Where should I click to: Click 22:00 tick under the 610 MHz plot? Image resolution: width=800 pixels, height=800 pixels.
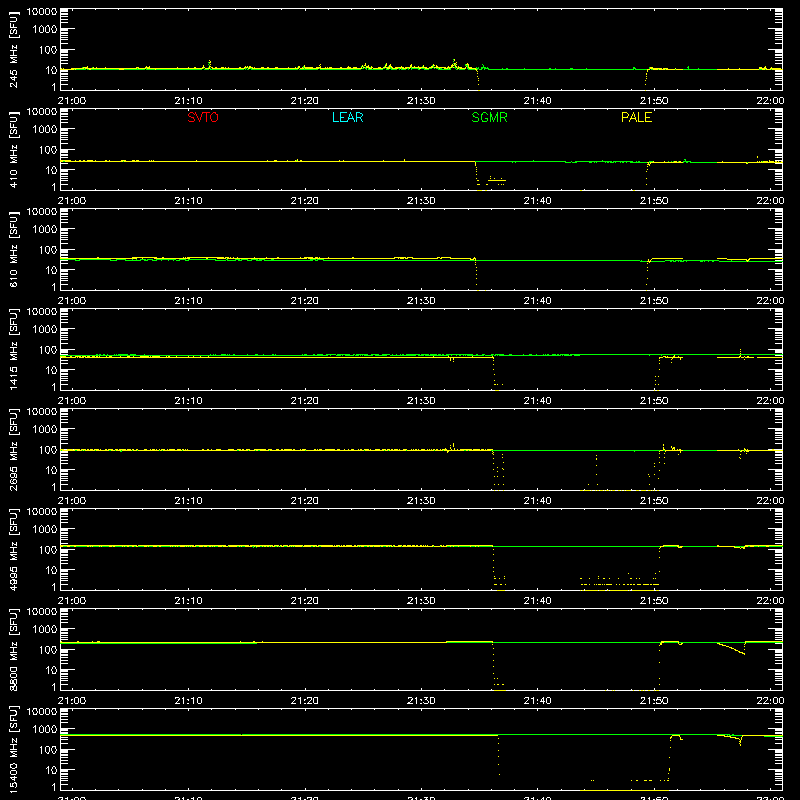(x=770, y=301)
